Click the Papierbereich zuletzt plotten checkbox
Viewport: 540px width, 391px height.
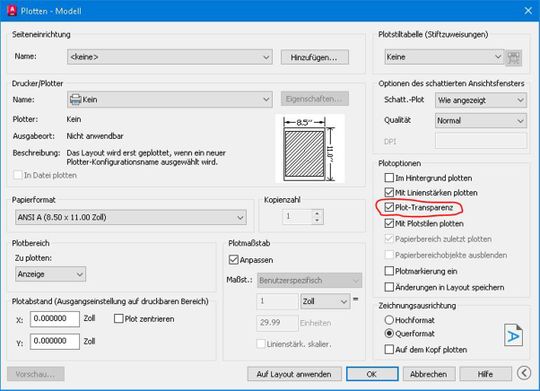click(389, 239)
